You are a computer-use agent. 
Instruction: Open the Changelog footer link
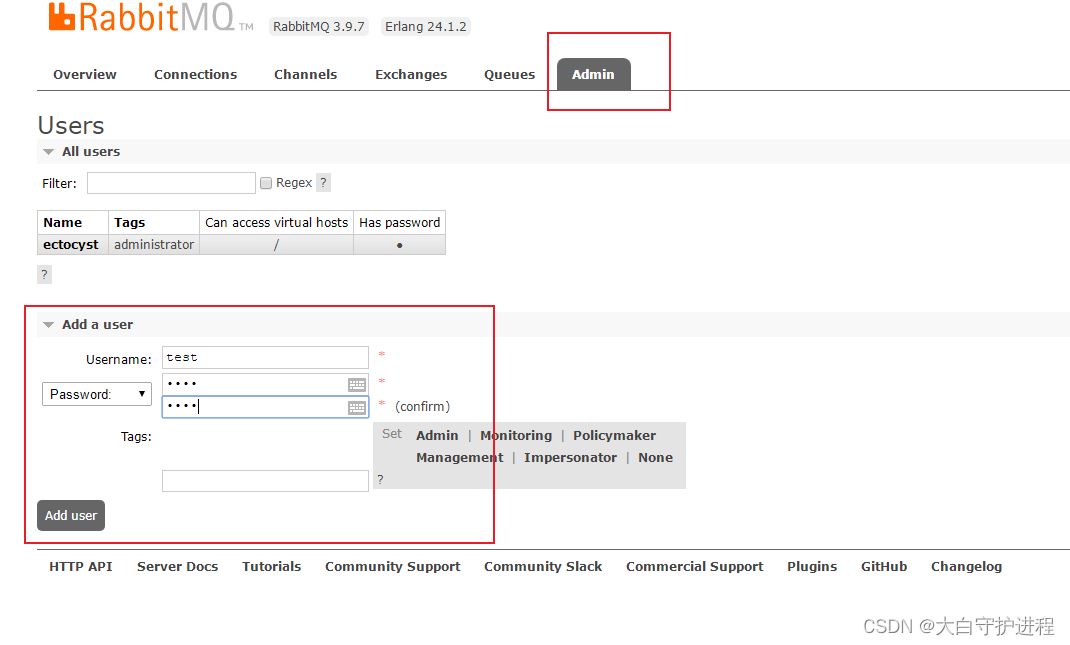tap(966, 567)
